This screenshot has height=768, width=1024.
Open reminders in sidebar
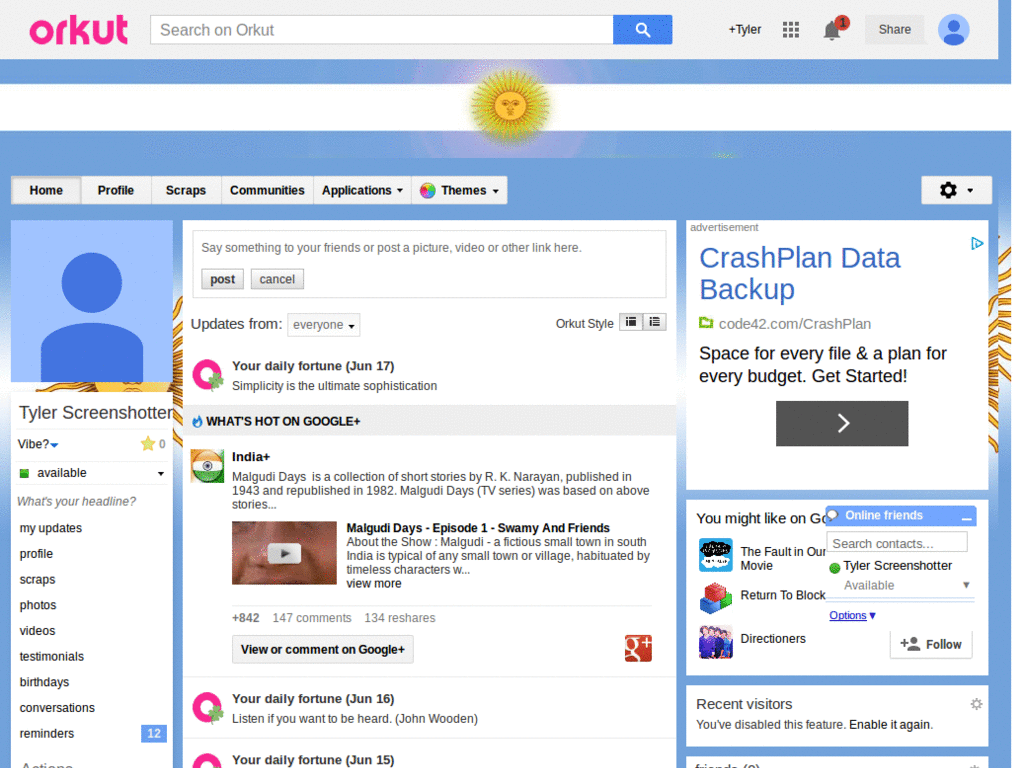(x=46, y=733)
